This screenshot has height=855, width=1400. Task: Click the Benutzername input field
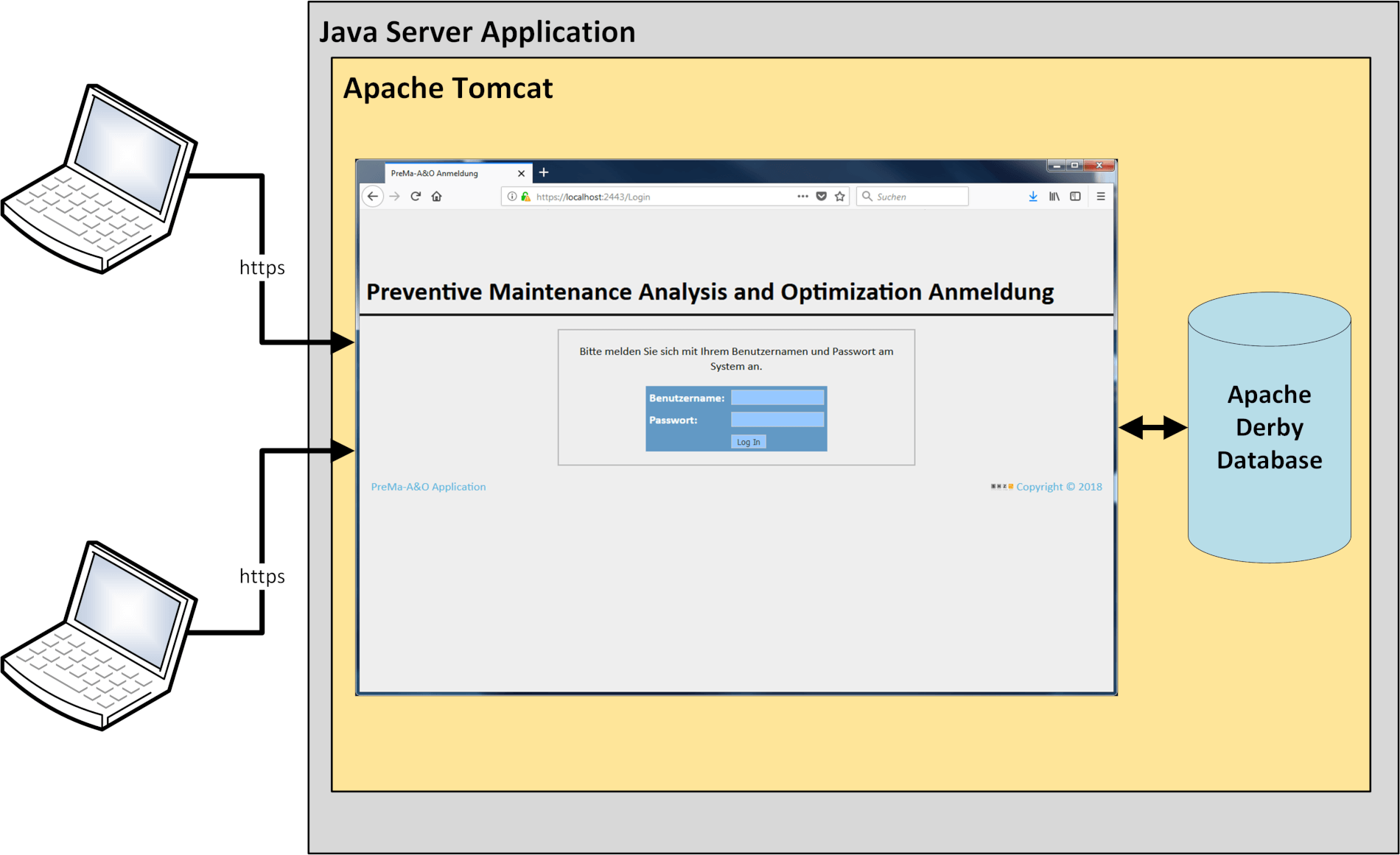click(777, 398)
